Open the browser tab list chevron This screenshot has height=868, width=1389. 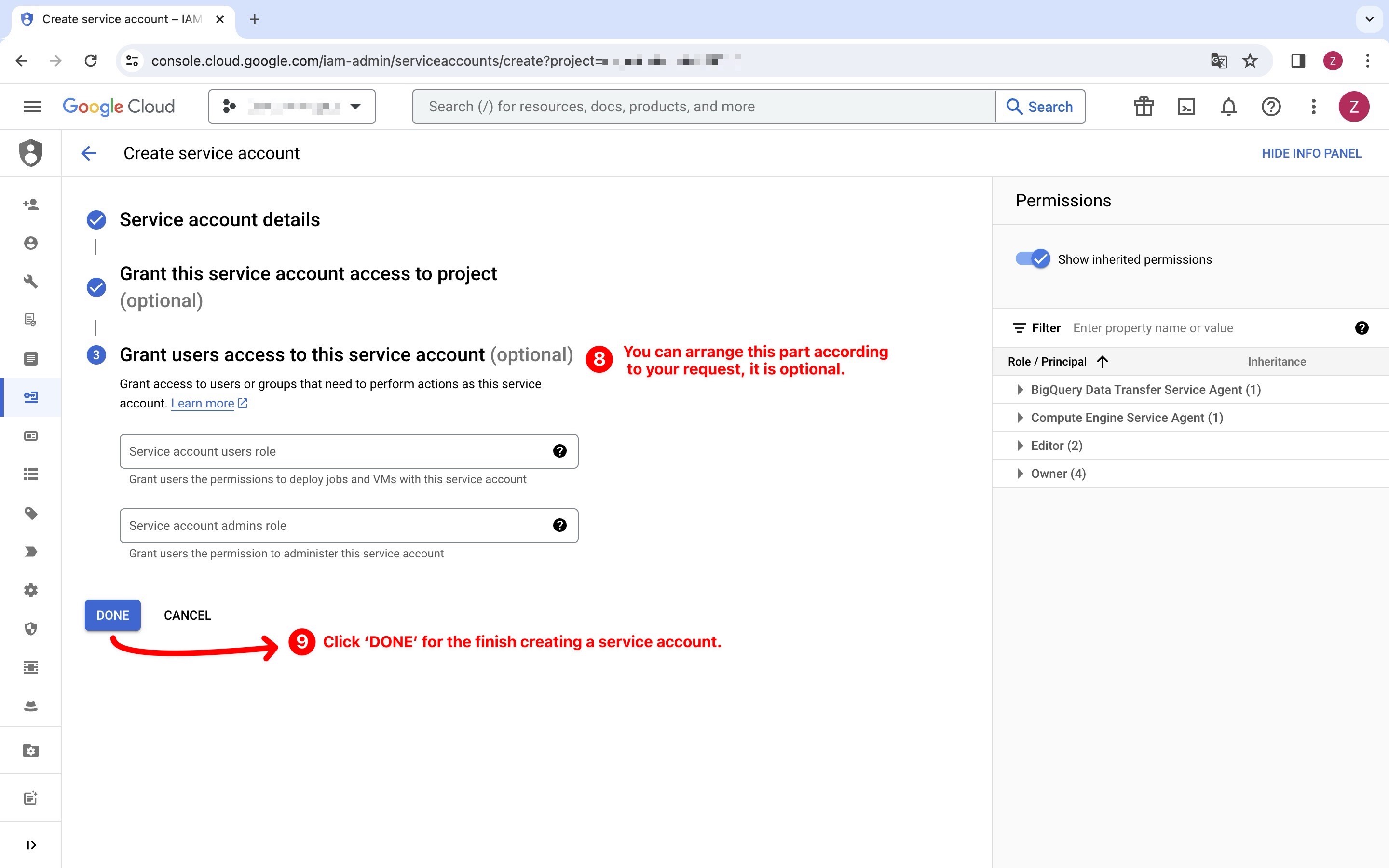[1370, 19]
